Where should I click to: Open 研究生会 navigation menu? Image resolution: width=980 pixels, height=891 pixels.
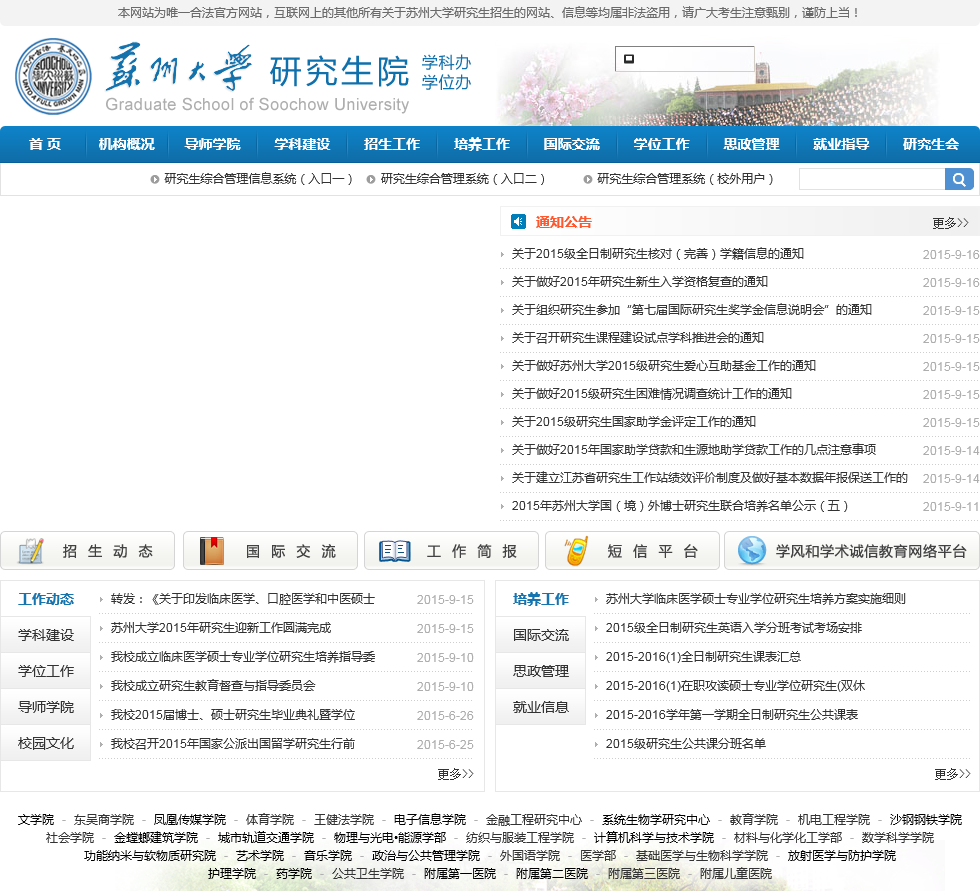coord(931,144)
